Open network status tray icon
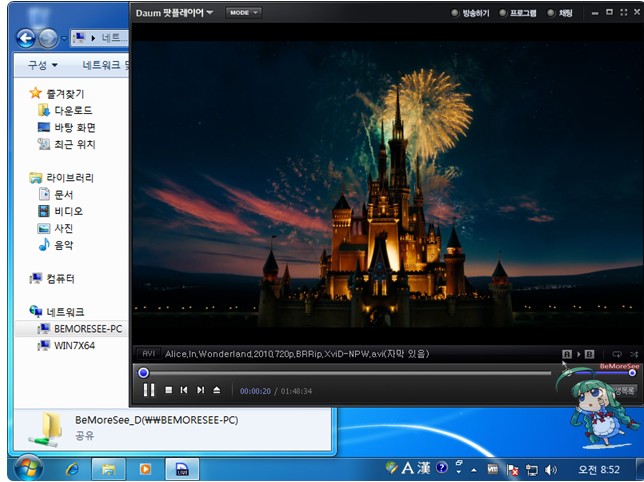 [x=532, y=470]
